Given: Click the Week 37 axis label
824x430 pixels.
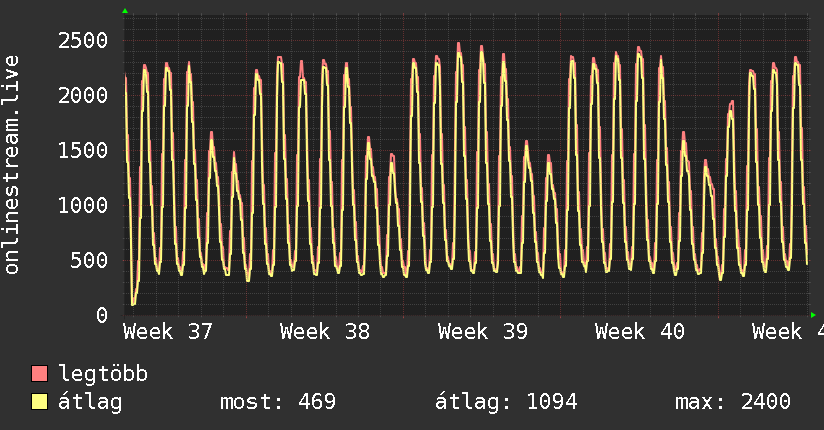Looking at the screenshot, I should click(168, 332).
